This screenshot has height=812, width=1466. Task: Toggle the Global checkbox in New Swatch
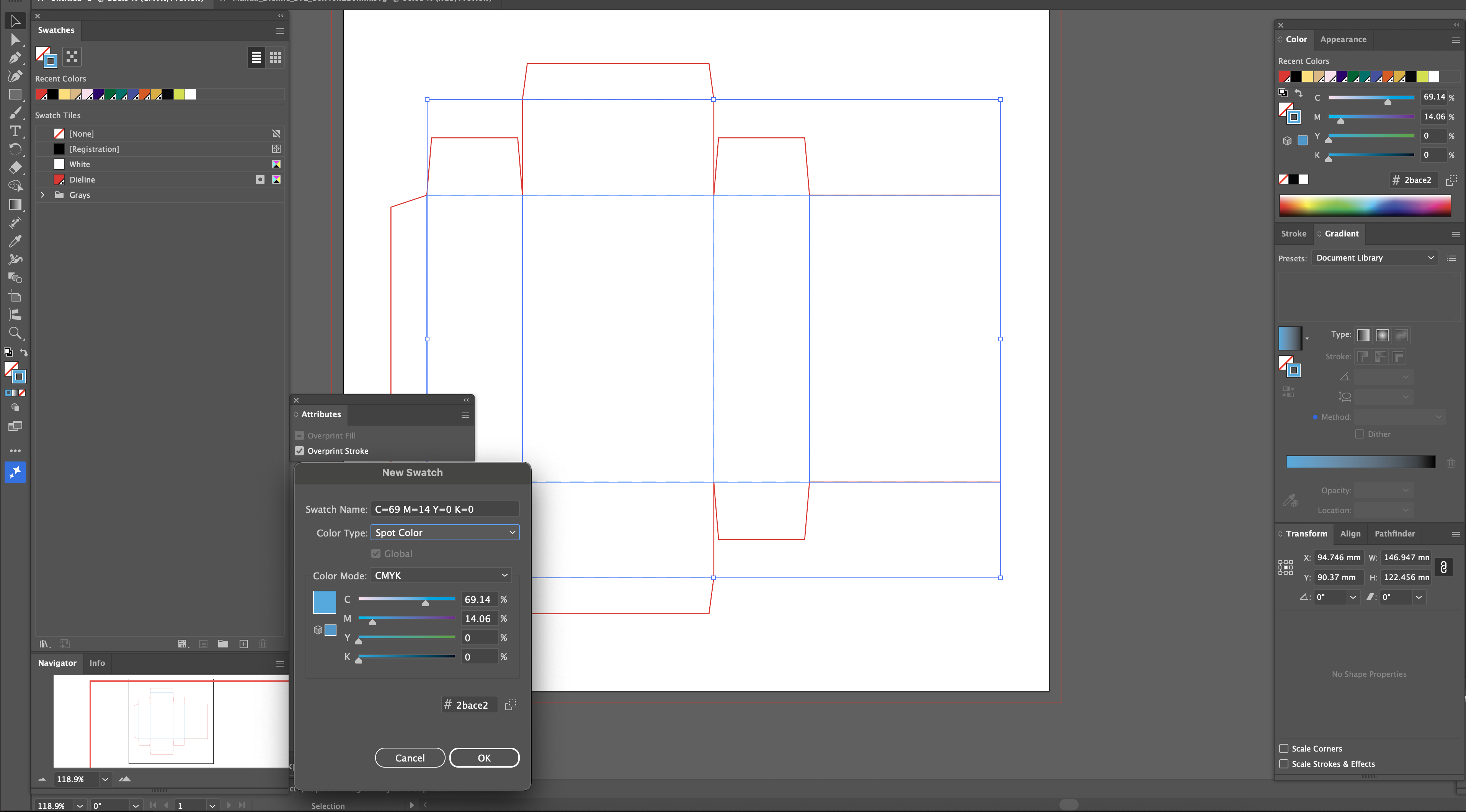tap(376, 553)
